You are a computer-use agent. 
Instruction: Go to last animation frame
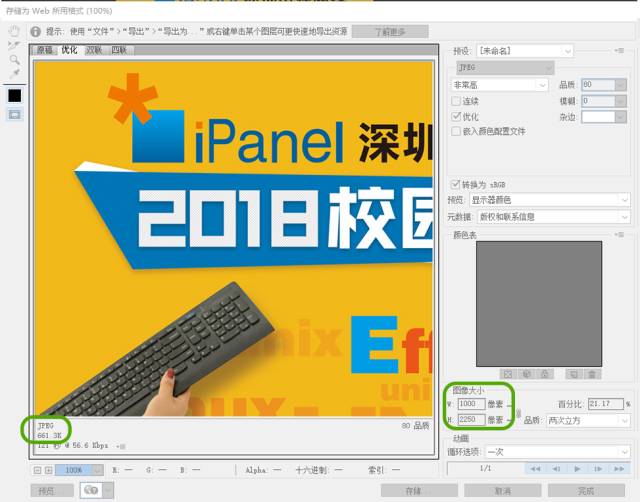tap(619, 469)
